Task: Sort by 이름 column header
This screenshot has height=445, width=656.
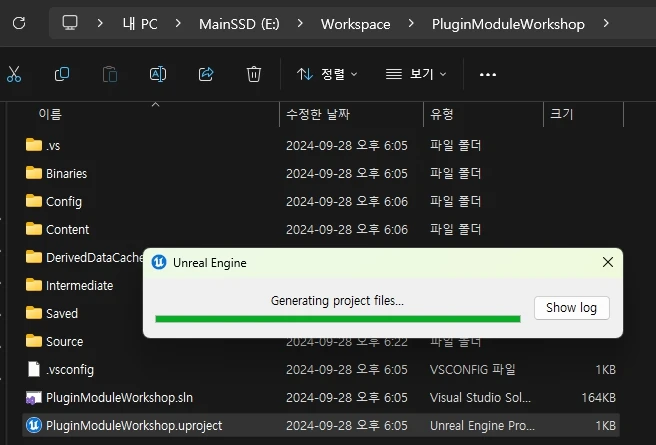Action: [x=50, y=114]
